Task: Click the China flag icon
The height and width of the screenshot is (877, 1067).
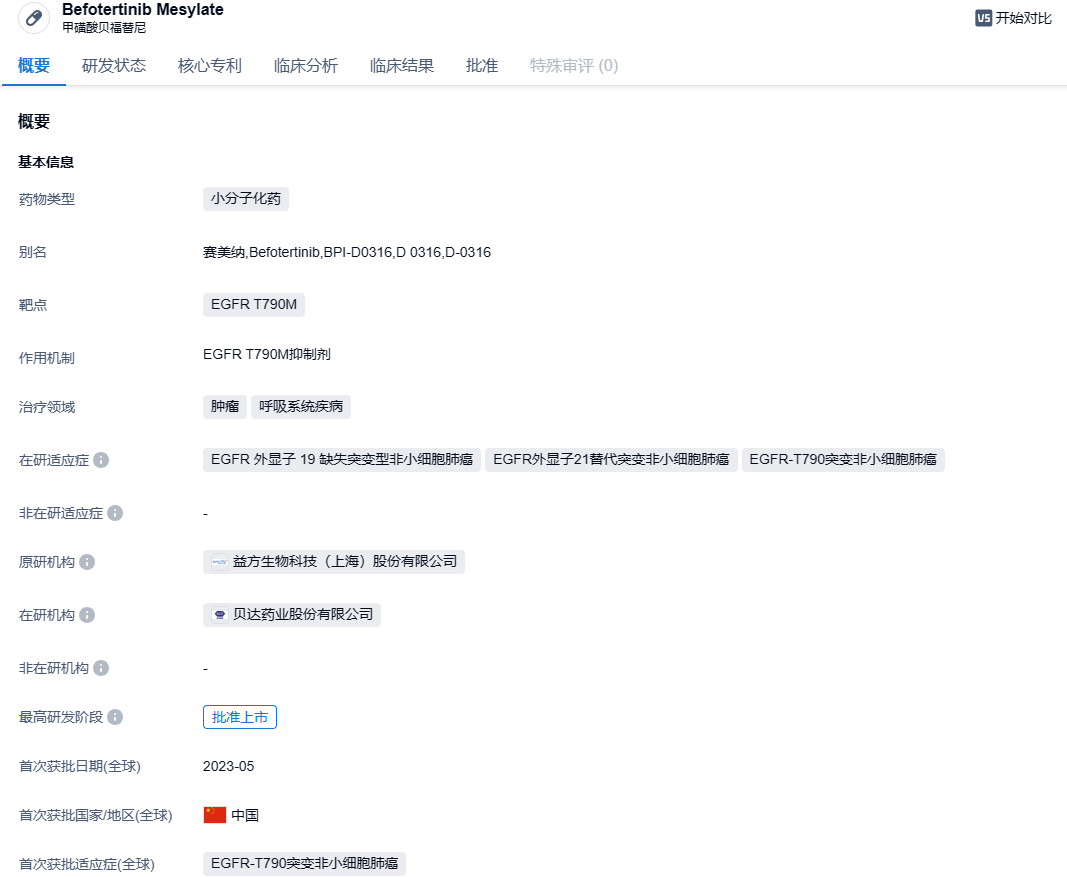Action: (x=215, y=815)
